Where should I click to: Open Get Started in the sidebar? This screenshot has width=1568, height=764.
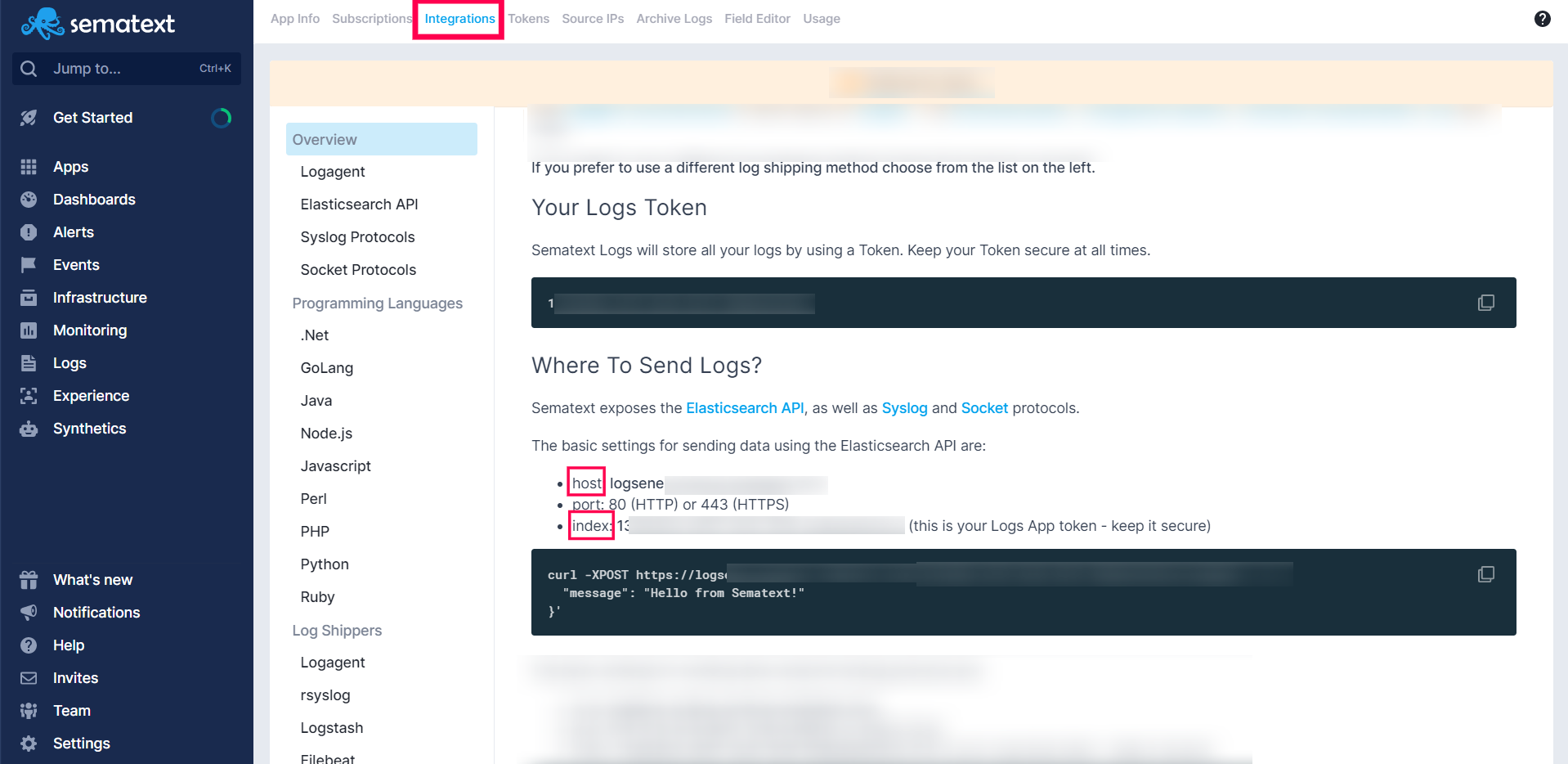93,118
